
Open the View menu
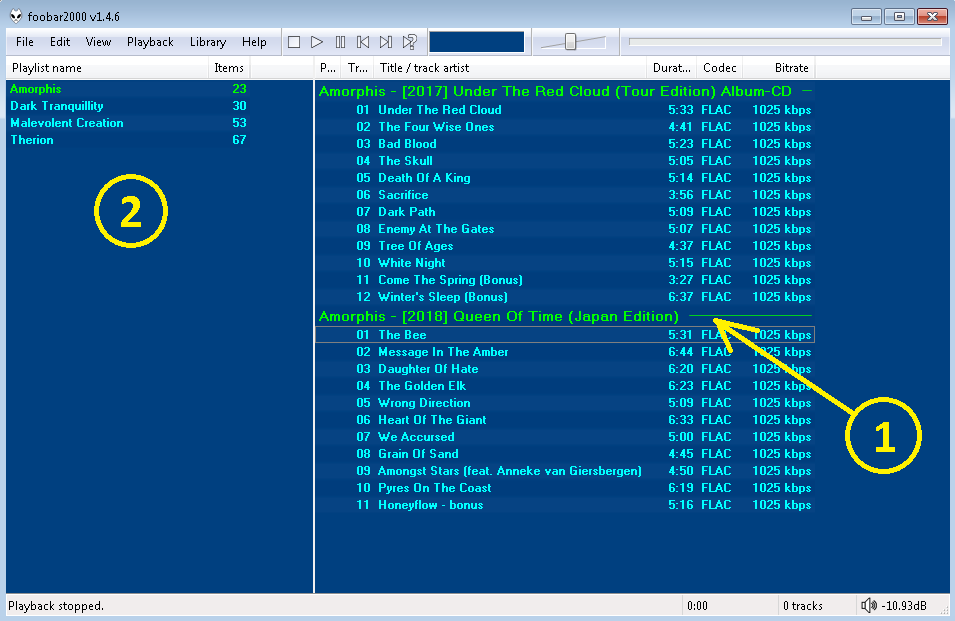click(x=98, y=42)
